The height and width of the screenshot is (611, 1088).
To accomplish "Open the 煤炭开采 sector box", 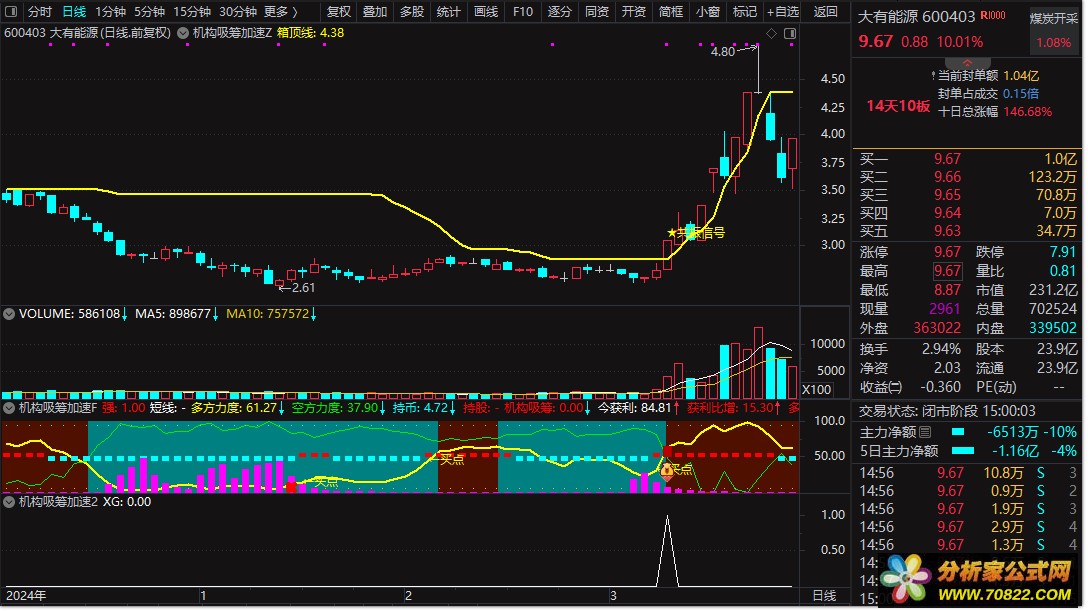I will coord(1052,19).
